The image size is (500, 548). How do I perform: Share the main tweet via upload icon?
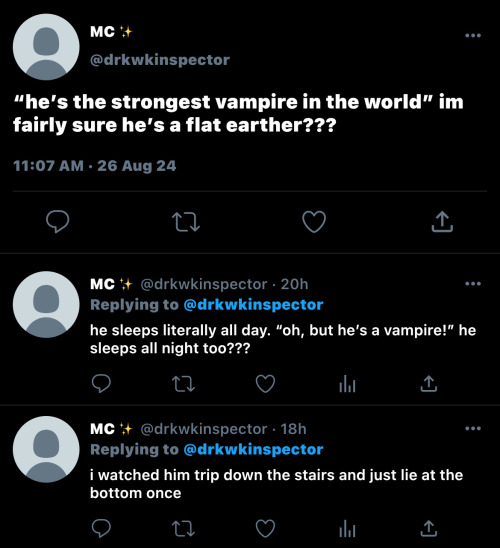(442, 222)
